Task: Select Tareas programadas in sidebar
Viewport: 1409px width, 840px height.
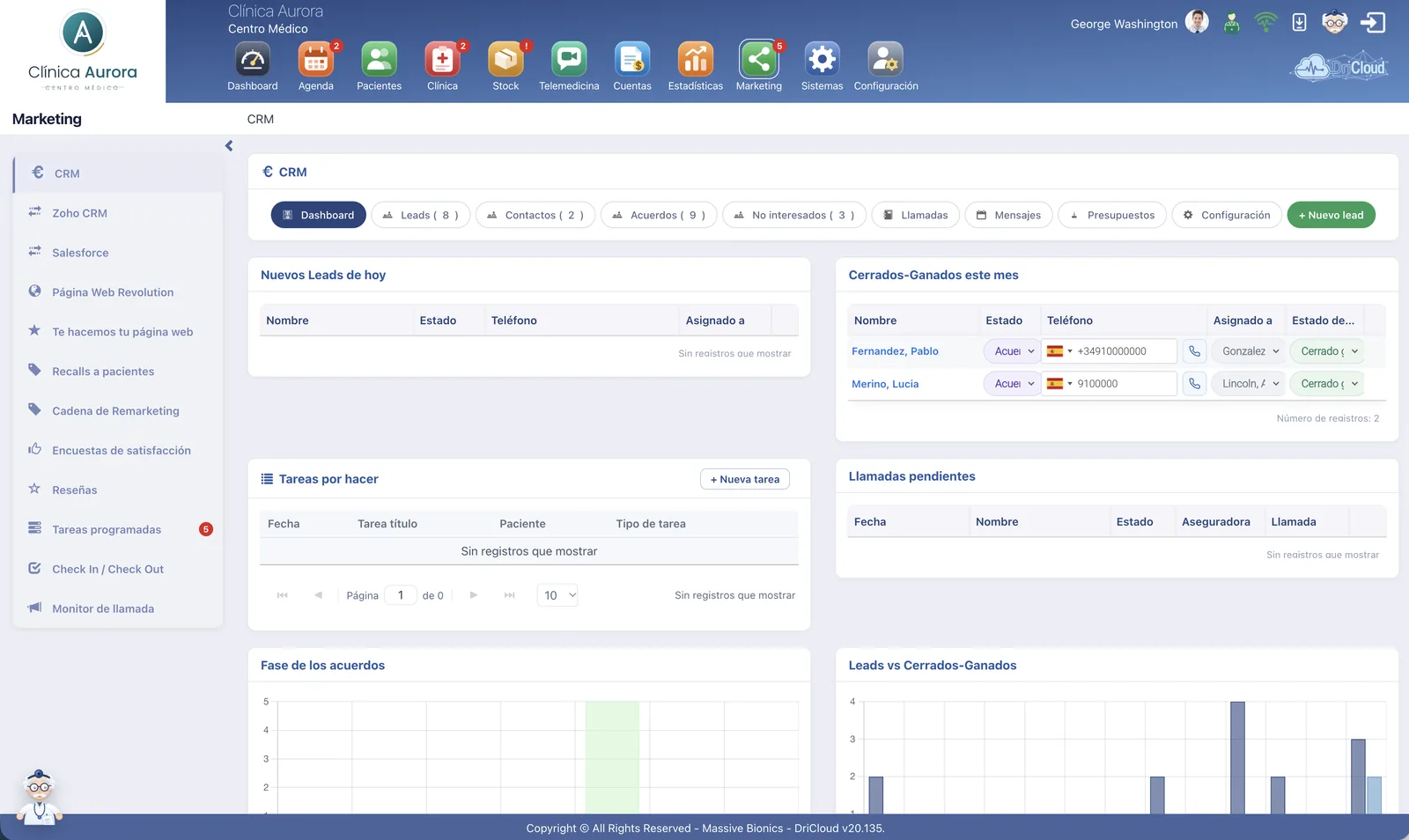Action: point(117,529)
